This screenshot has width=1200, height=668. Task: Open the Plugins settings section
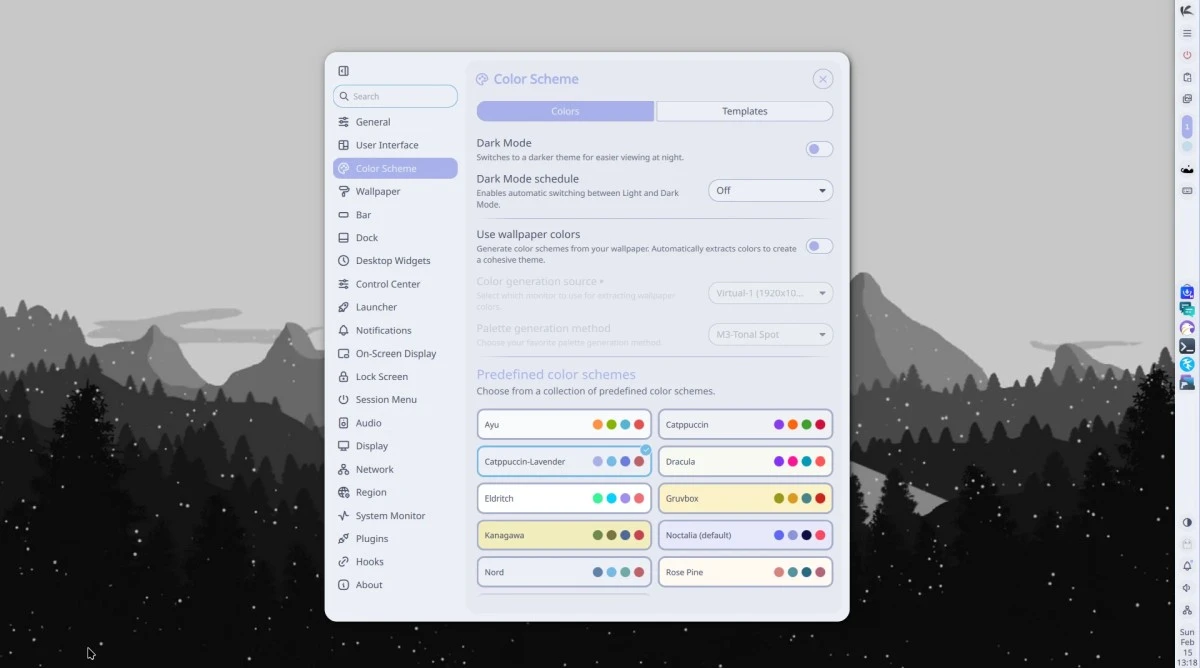coord(371,539)
